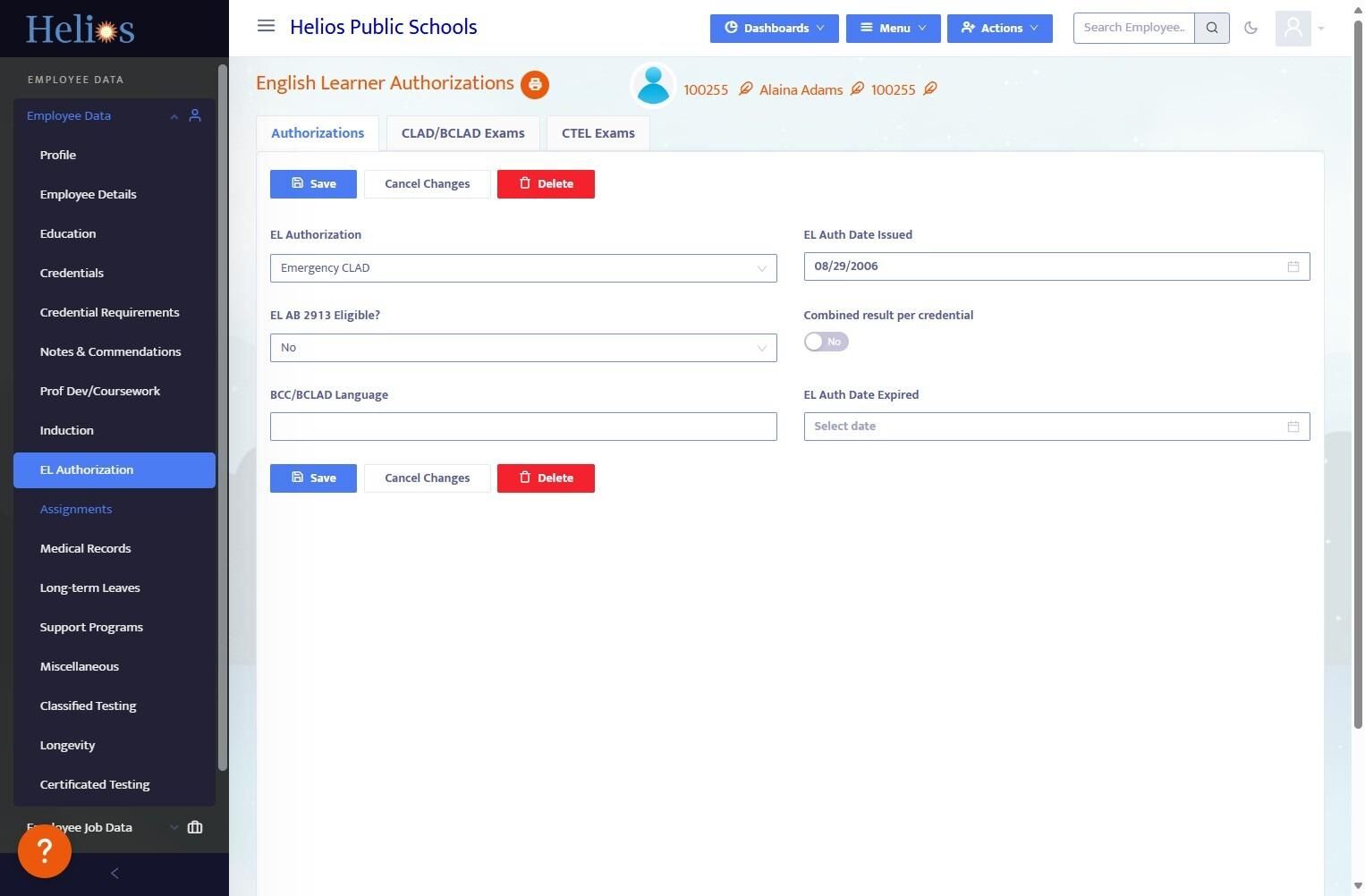The image size is (1365, 896).
Task: Click the EL Auth Date Expired field
Action: [1056, 427]
